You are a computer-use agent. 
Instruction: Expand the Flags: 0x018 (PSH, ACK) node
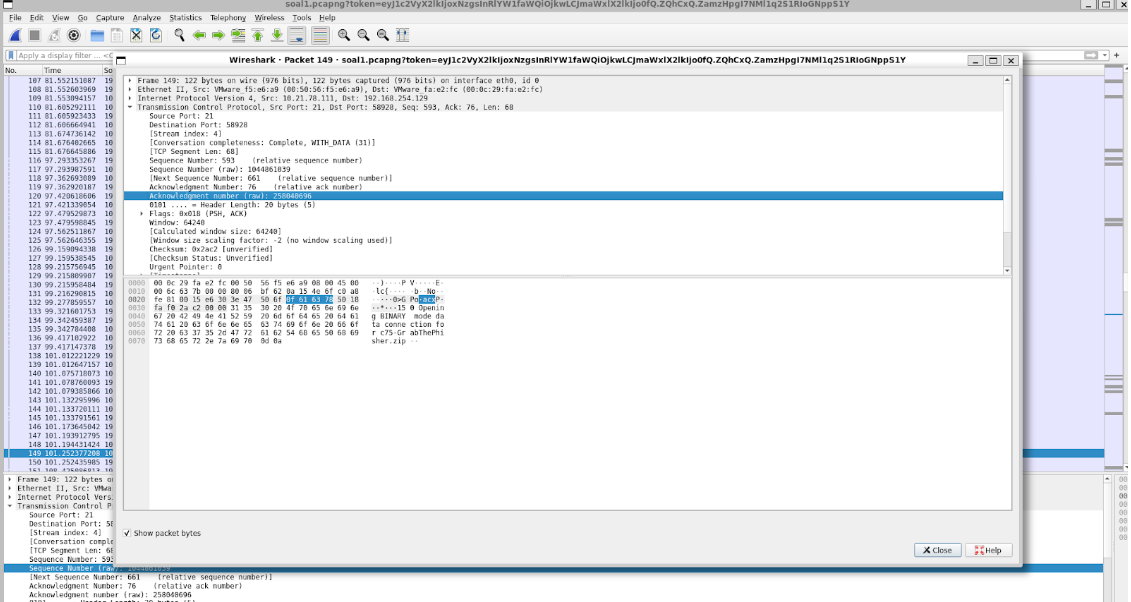[x=142, y=213]
